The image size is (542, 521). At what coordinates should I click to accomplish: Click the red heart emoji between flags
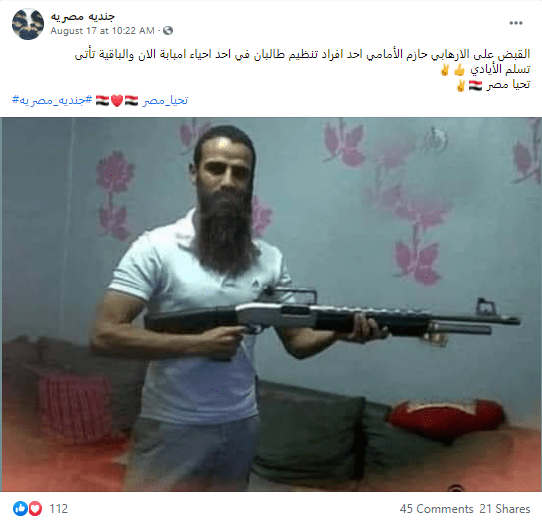[x=117, y=101]
